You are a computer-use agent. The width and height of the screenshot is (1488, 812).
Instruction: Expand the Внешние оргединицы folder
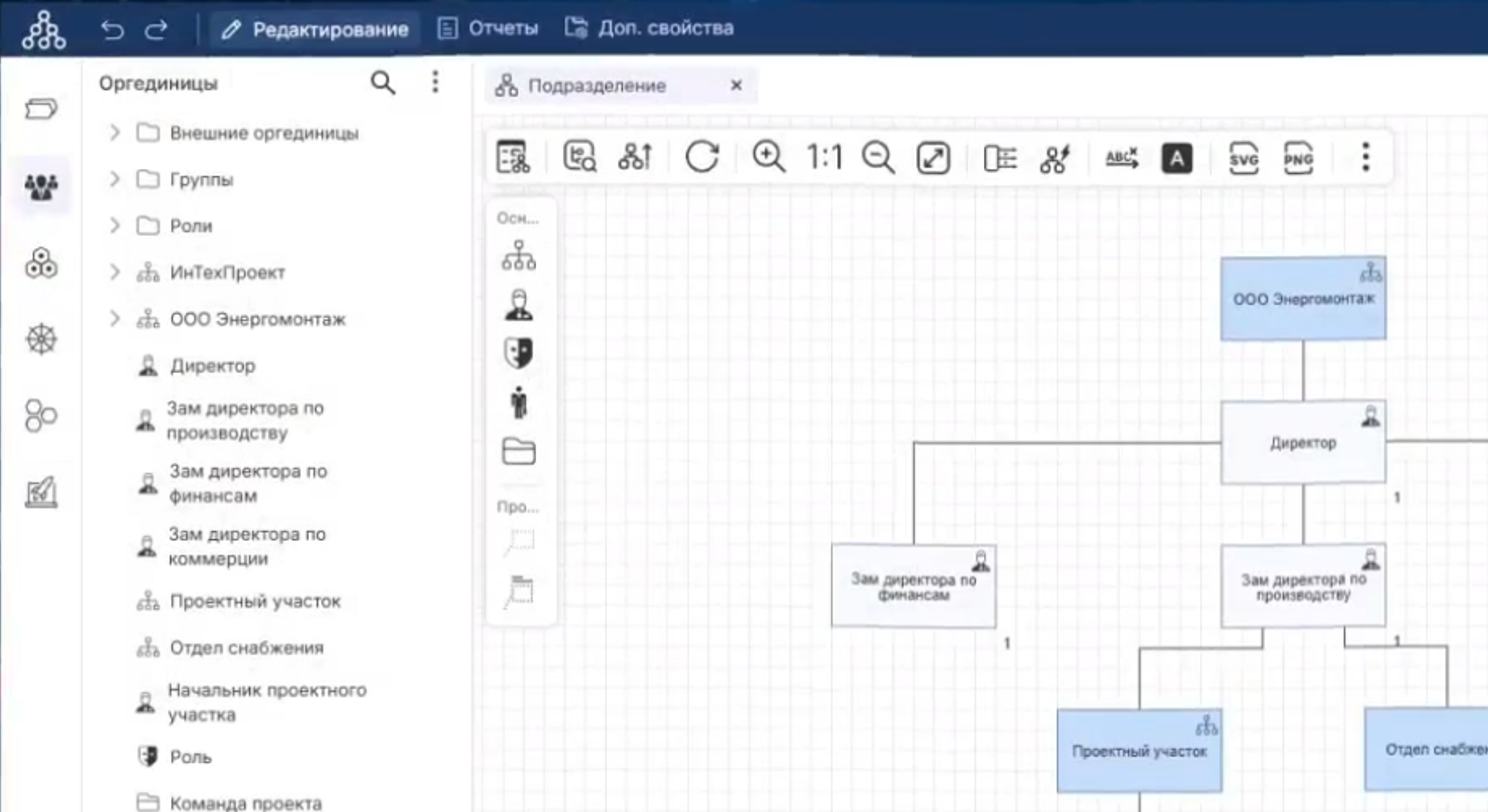pyautogui.click(x=114, y=133)
